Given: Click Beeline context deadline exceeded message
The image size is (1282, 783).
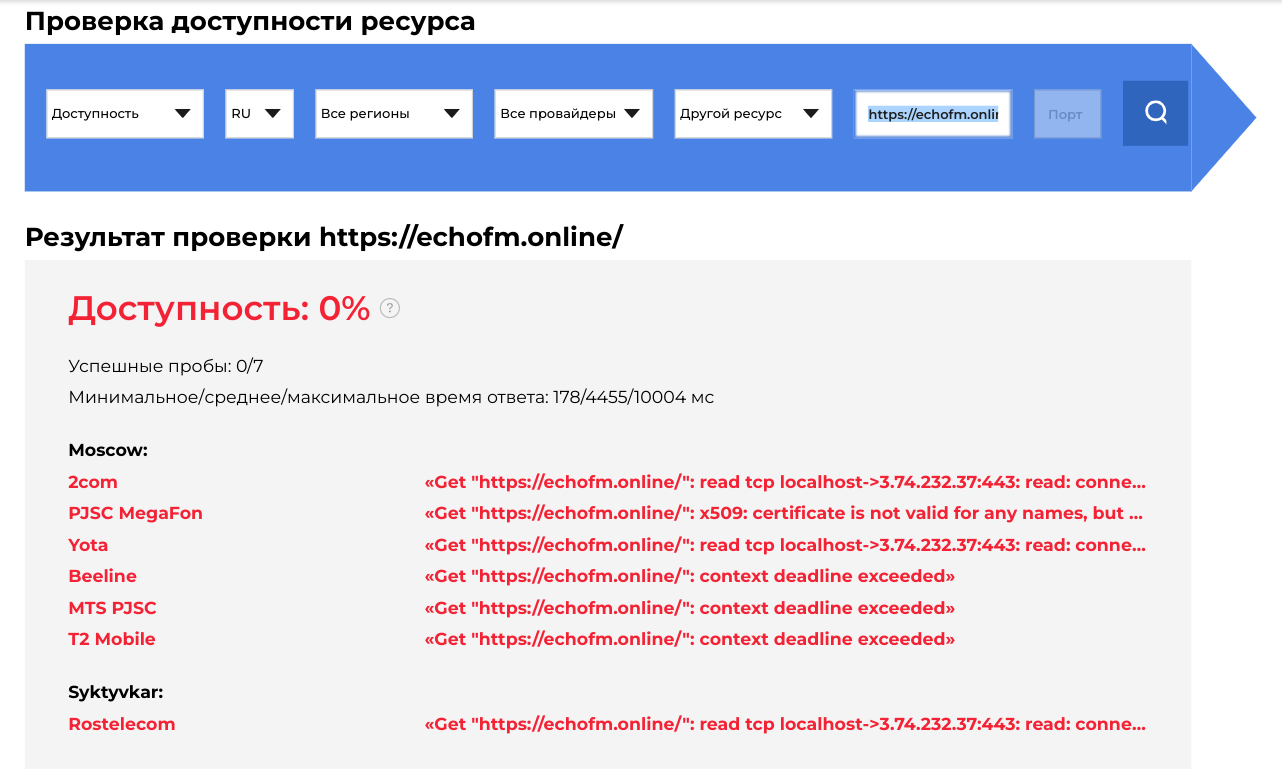Looking at the screenshot, I should pyautogui.click(x=690, y=576).
